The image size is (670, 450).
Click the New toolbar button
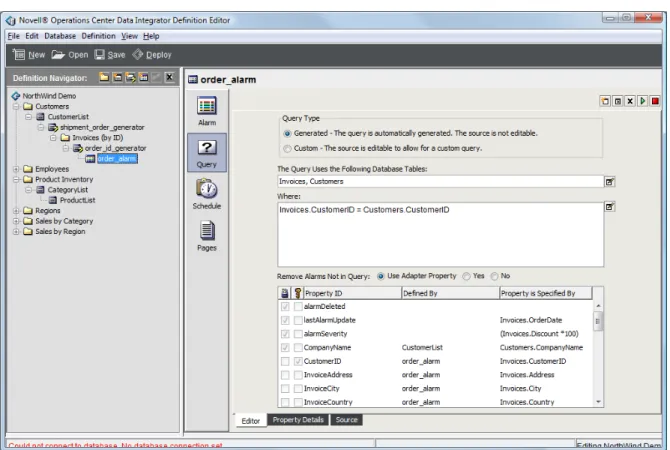(x=29, y=55)
